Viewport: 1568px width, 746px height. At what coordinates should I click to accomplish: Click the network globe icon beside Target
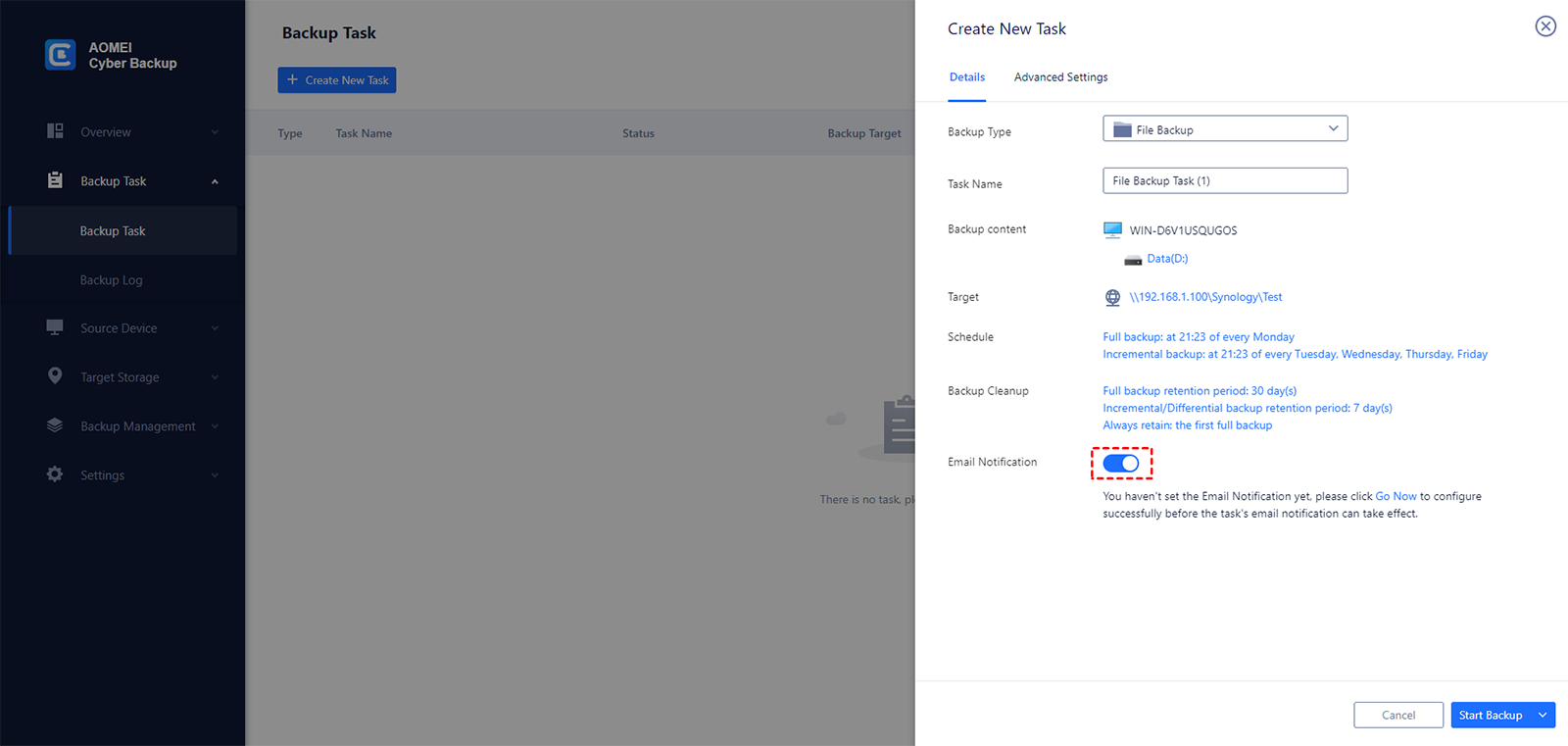pos(1112,297)
